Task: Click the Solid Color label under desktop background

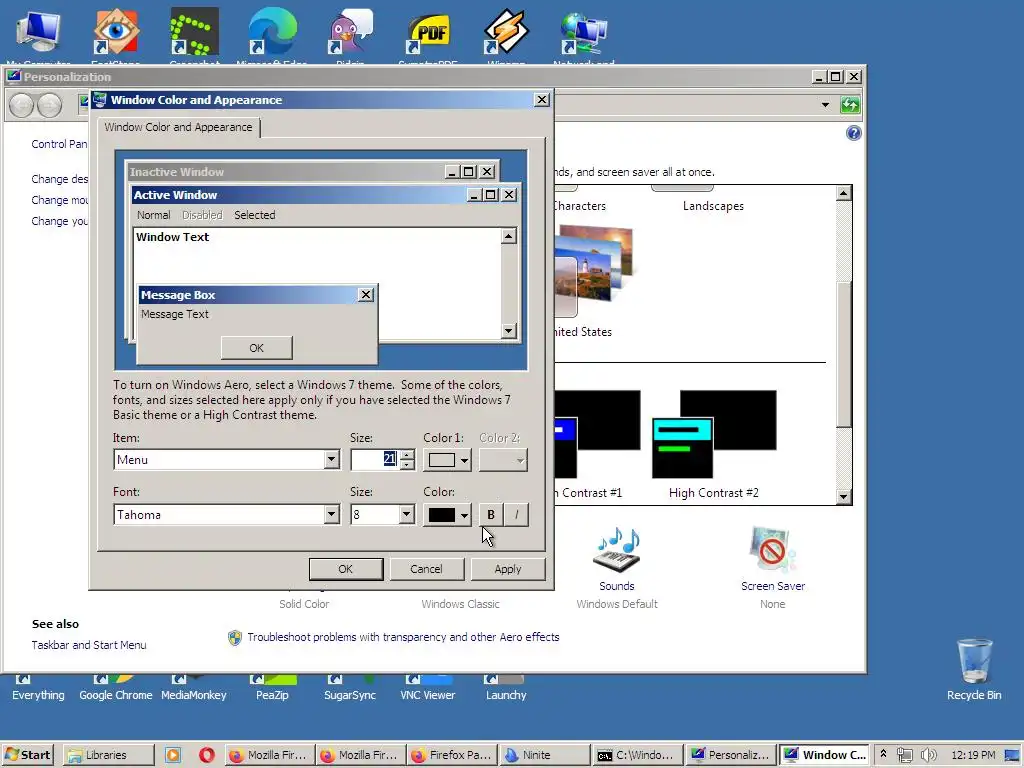Action: (x=304, y=604)
